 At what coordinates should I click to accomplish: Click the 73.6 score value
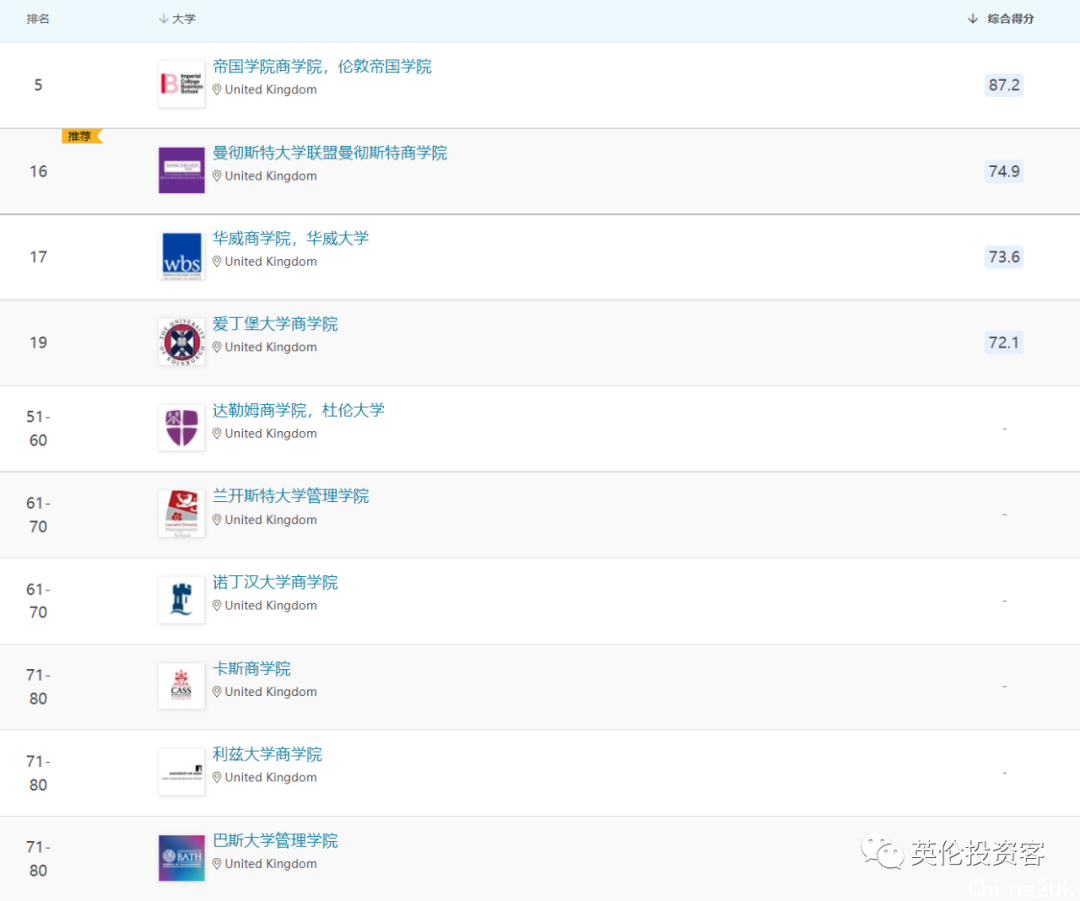coord(1004,257)
